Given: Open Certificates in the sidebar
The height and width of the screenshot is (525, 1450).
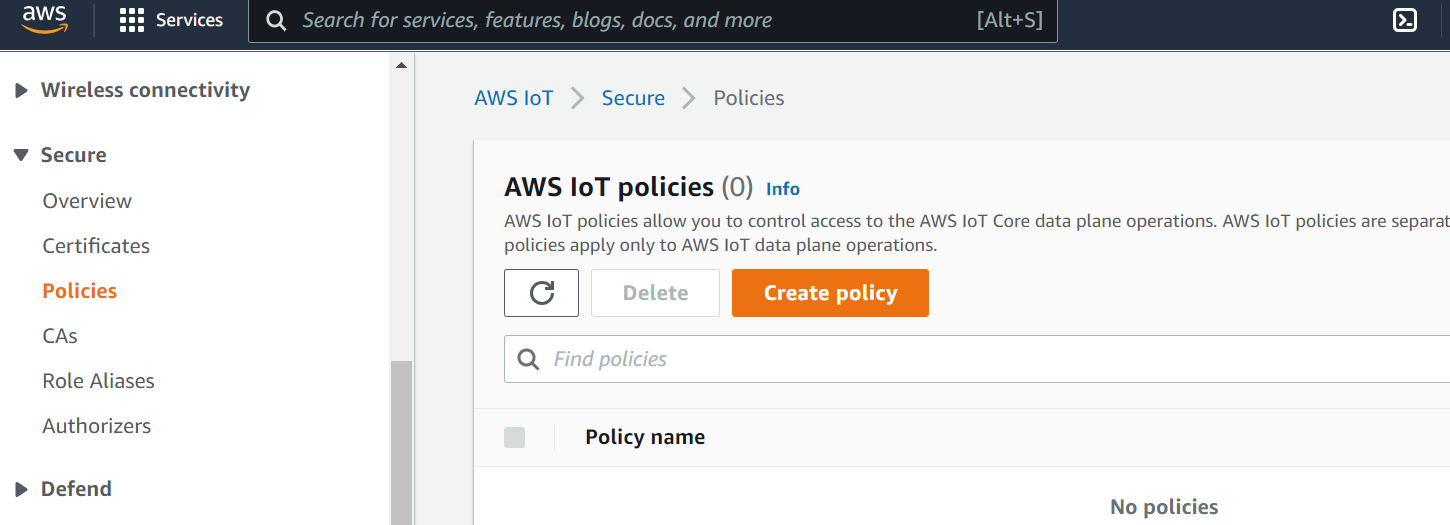Looking at the screenshot, I should (x=96, y=246).
